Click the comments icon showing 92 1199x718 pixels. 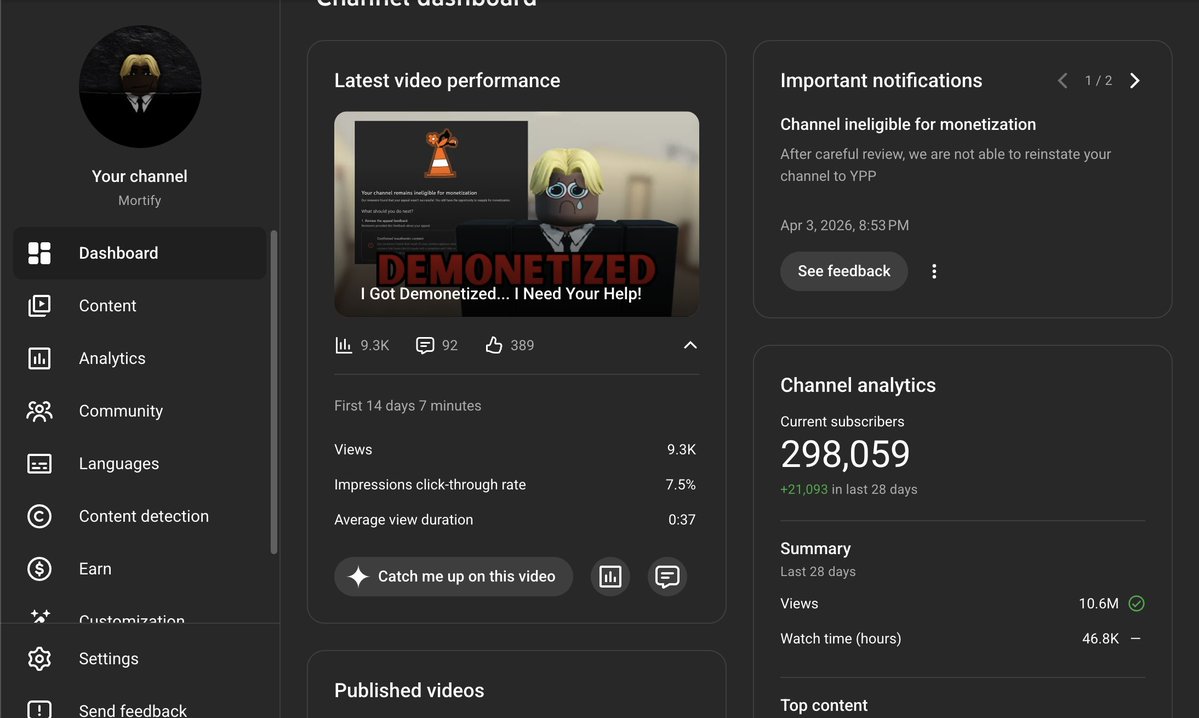click(x=424, y=346)
